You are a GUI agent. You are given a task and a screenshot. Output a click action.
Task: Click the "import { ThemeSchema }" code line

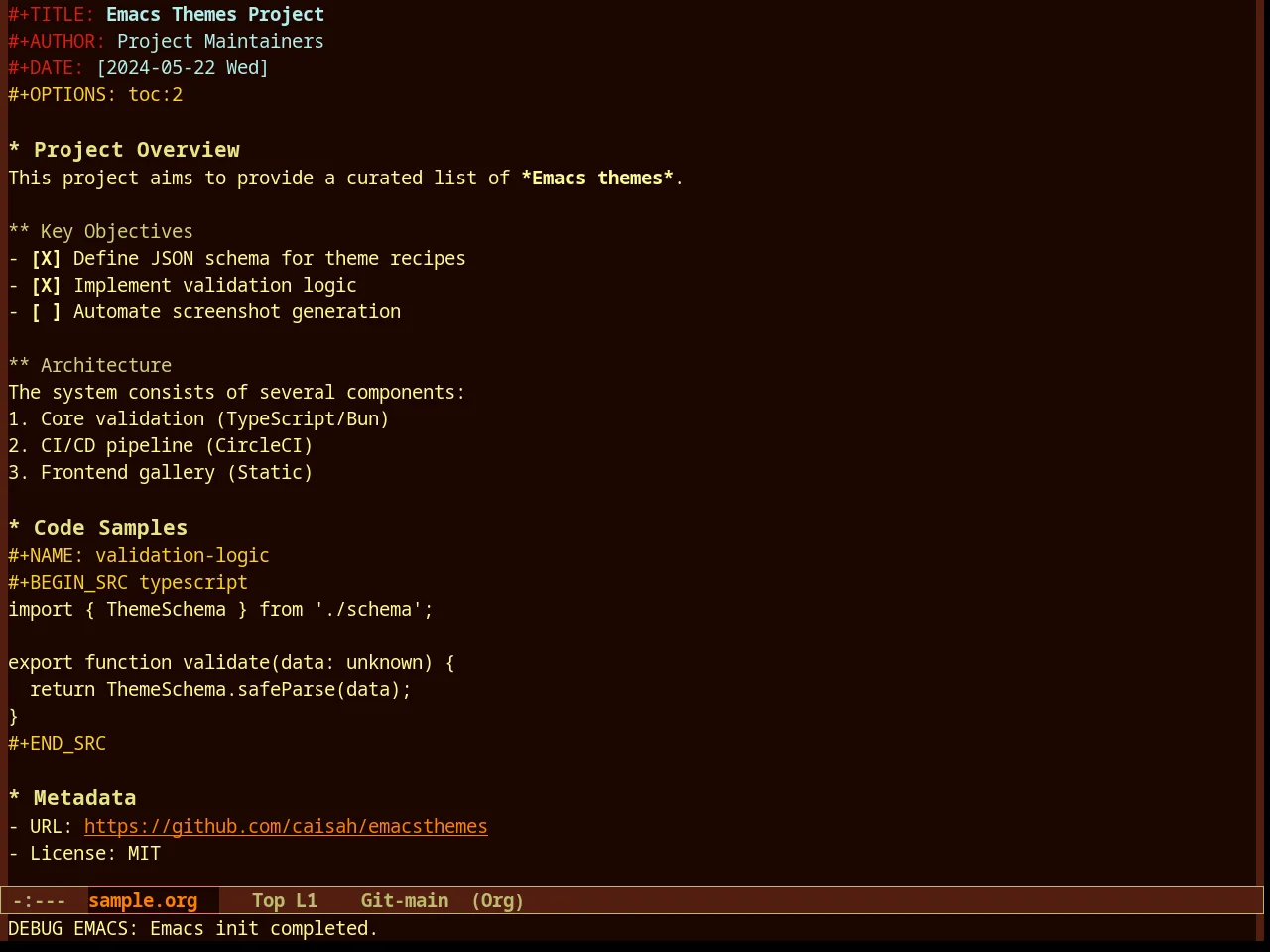[220, 610]
